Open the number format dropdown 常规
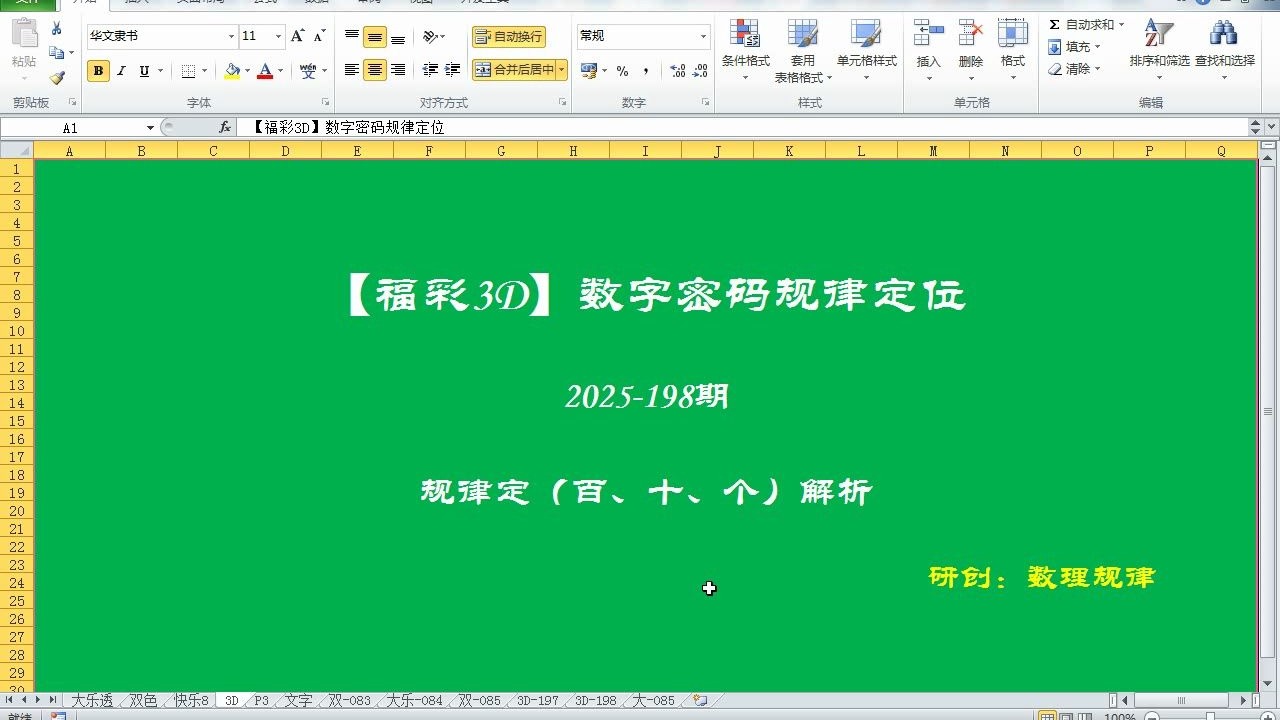Viewport: 1280px width, 720px height. 703,36
